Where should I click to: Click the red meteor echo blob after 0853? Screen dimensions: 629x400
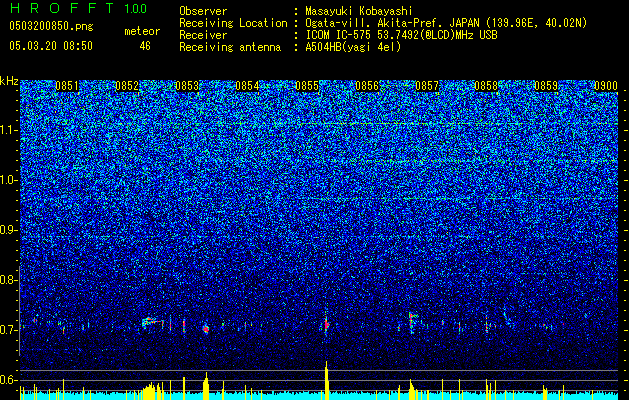(x=206, y=329)
